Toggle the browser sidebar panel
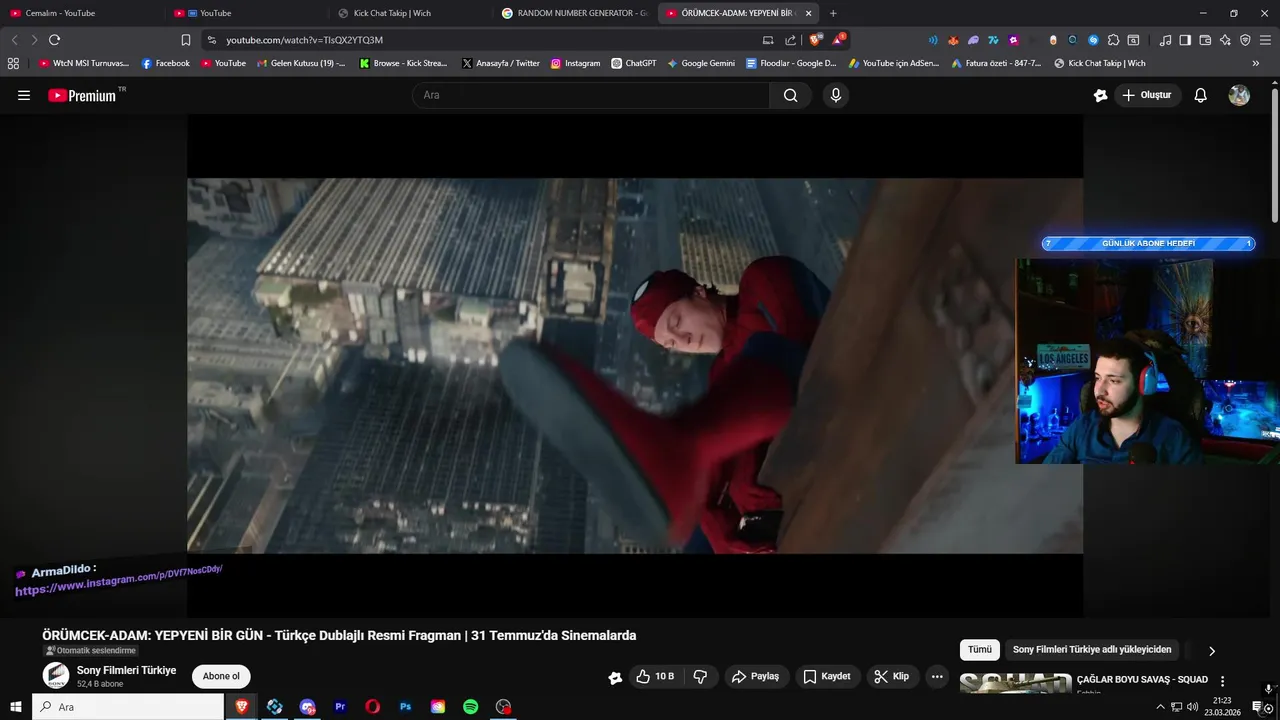The width and height of the screenshot is (1280, 720). click(1185, 40)
